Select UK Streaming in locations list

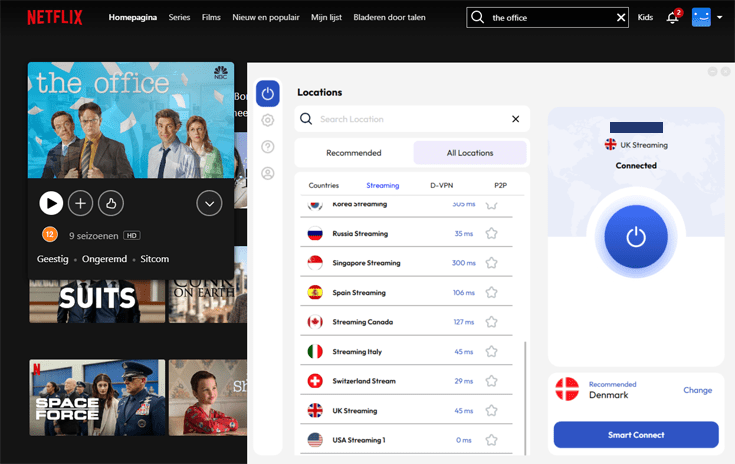pos(406,411)
